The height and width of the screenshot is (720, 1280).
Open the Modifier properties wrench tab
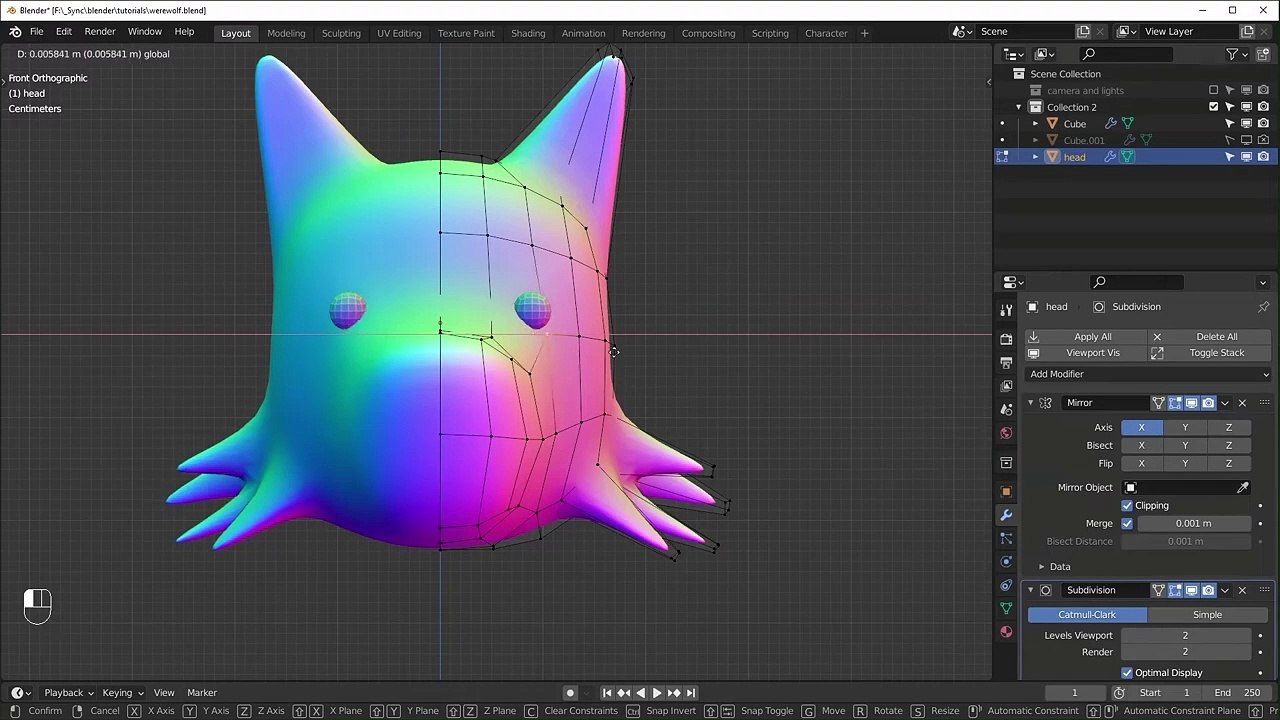(x=1006, y=515)
